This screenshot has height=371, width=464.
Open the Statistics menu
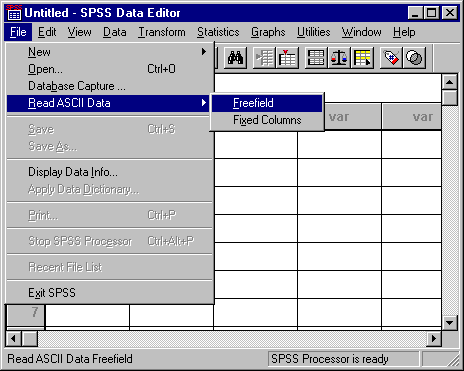point(218,32)
